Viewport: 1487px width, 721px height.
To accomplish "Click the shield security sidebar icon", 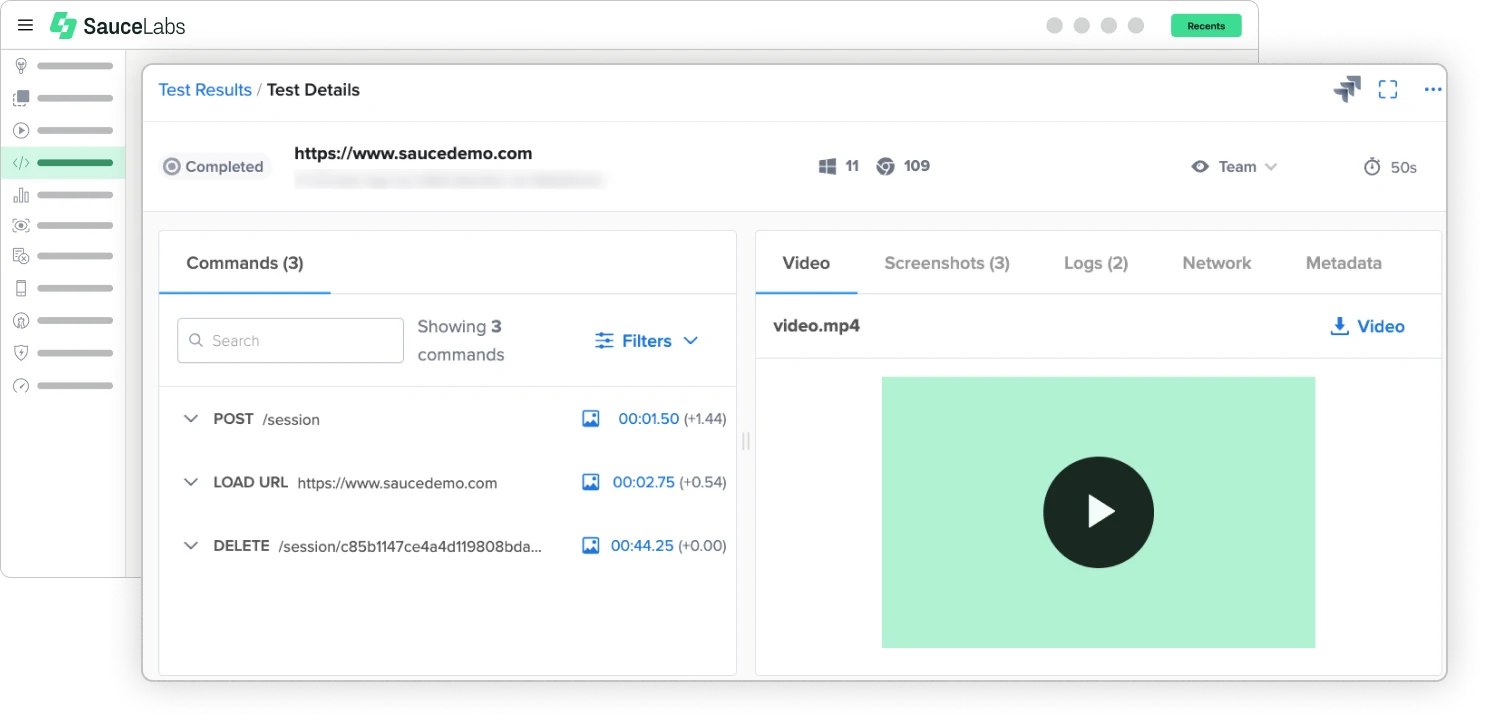I will [21, 352].
